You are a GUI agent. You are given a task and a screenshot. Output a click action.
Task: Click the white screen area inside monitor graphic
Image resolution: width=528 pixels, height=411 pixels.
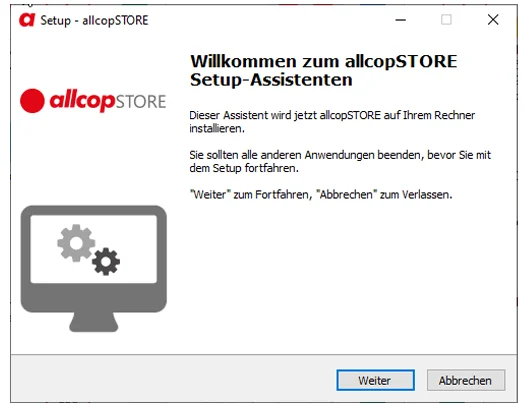click(94, 249)
